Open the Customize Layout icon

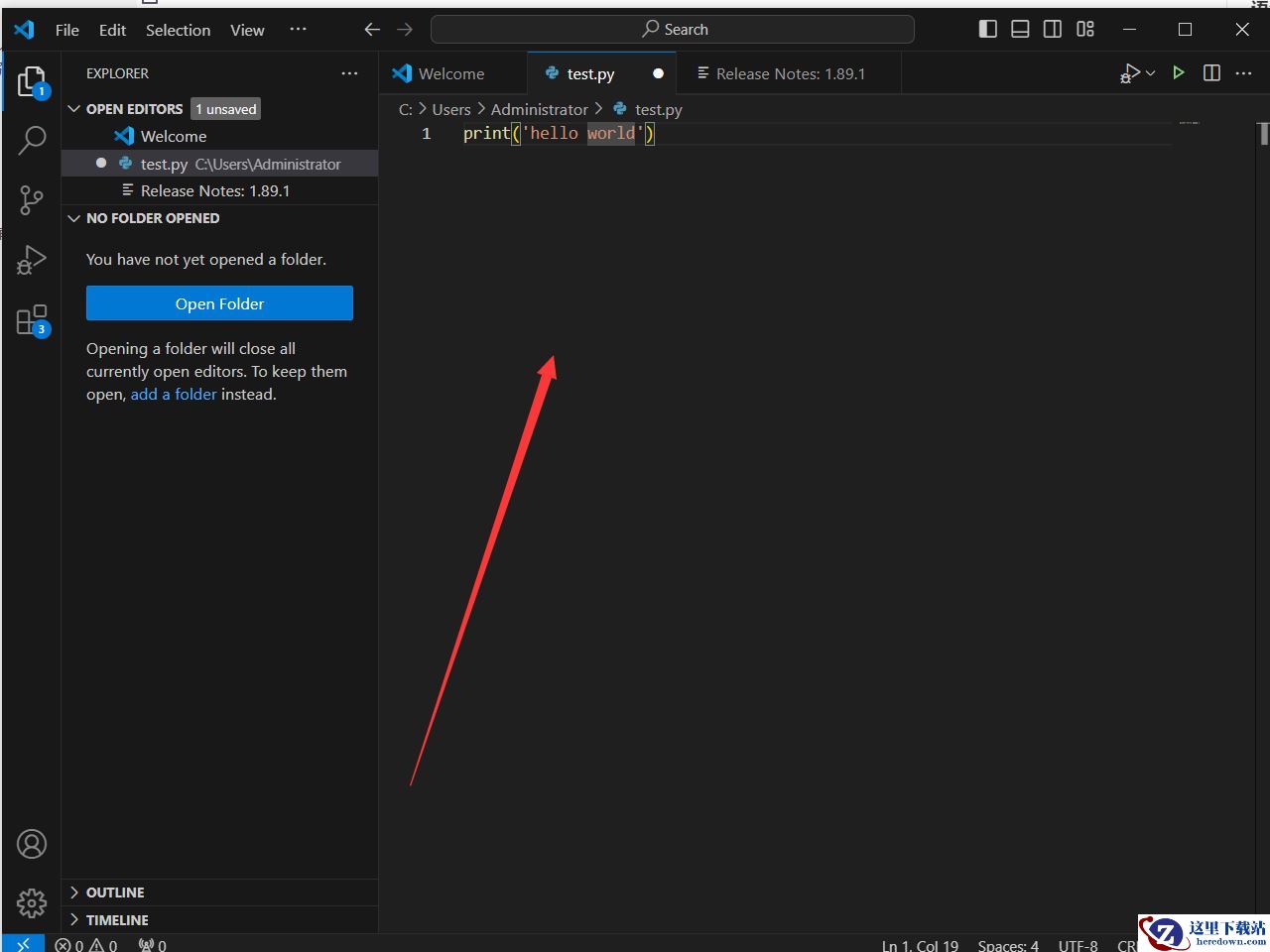point(1085,29)
